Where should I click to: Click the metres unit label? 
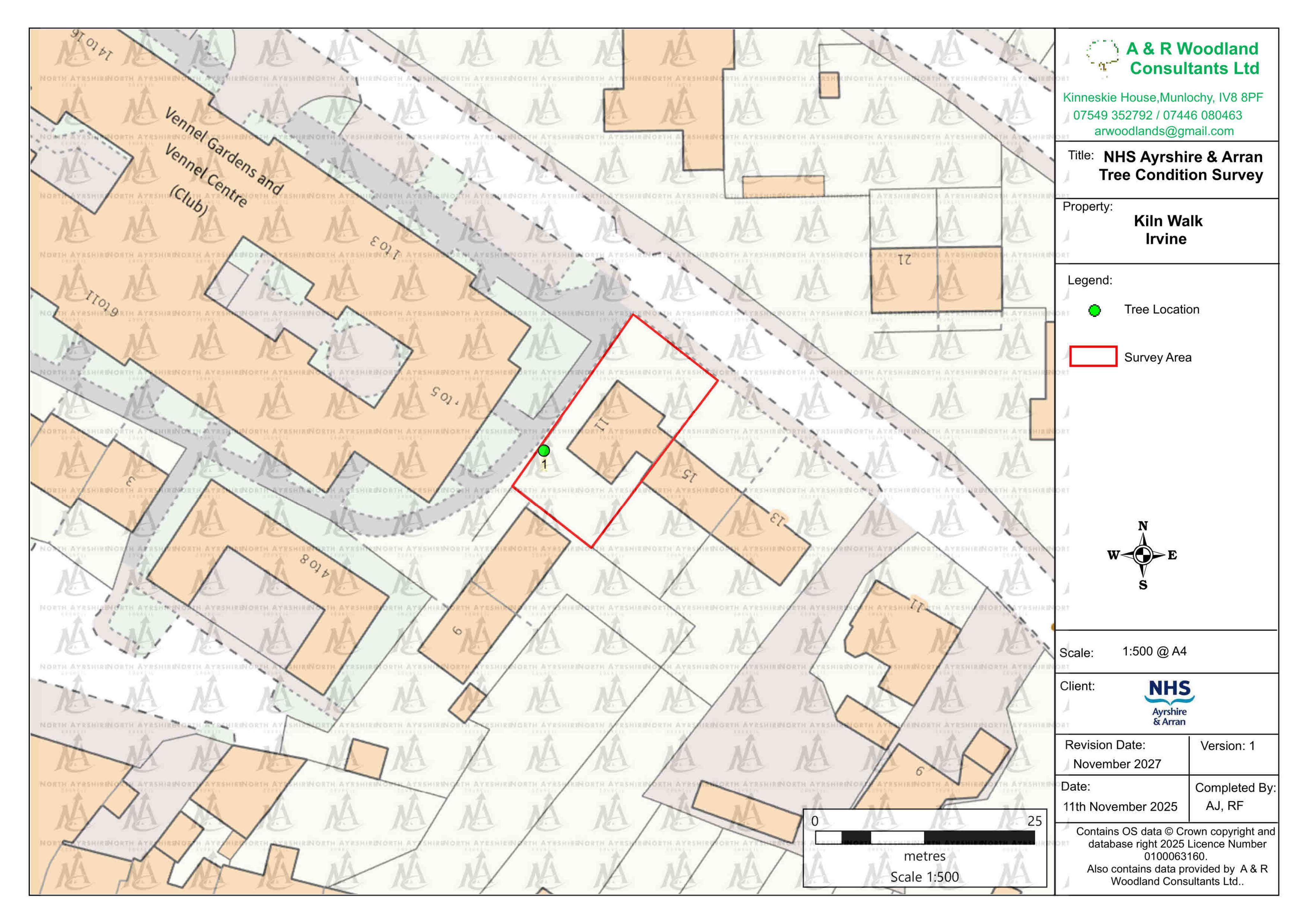pos(924,856)
